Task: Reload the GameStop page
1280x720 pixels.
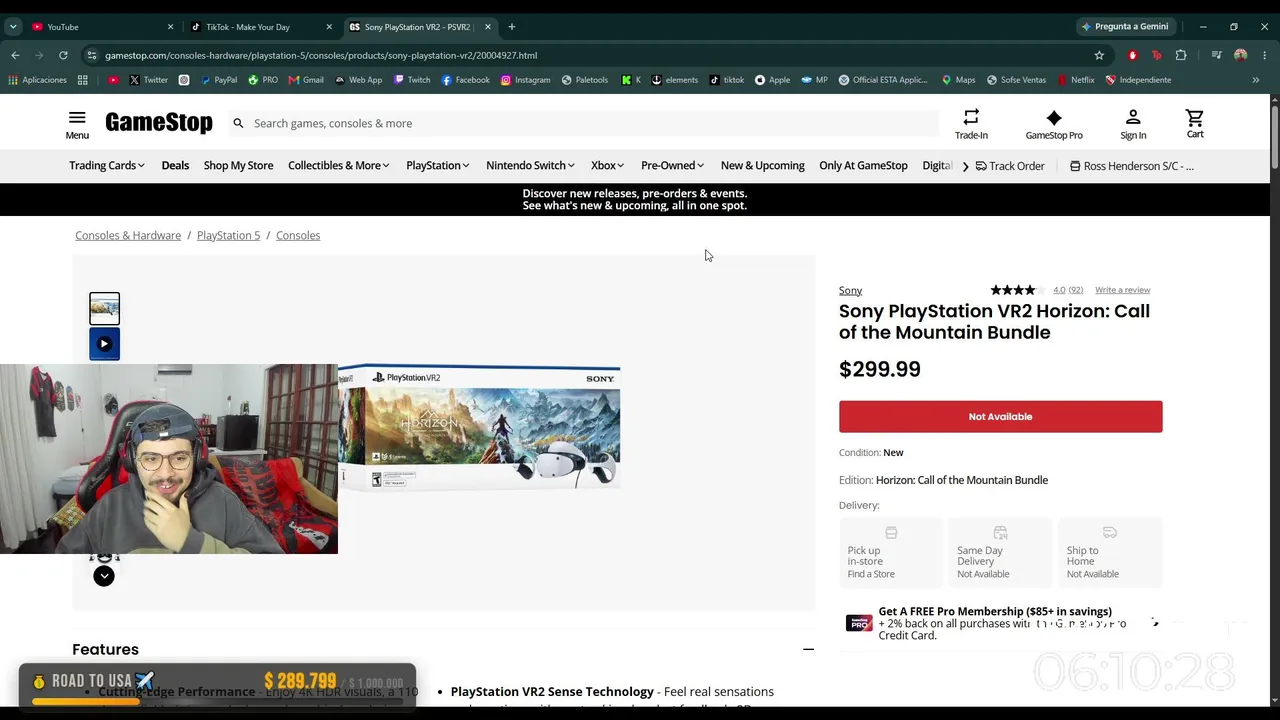Action: coord(63,55)
